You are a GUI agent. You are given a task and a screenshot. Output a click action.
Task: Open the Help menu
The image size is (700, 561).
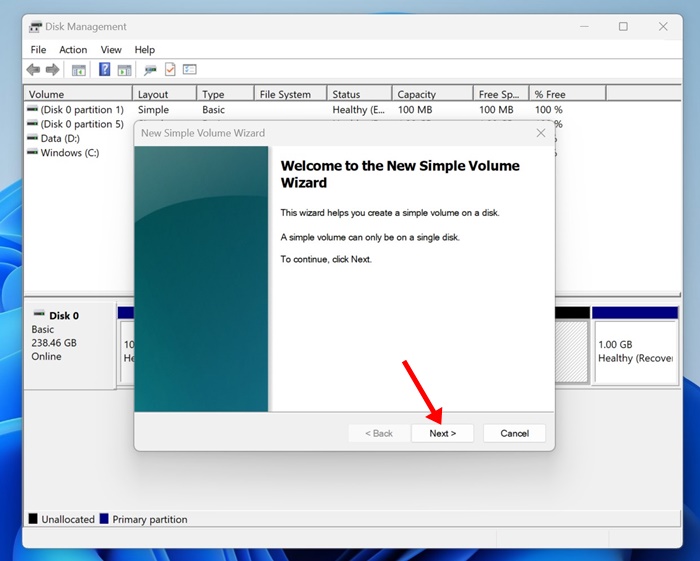[x=145, y=50]
